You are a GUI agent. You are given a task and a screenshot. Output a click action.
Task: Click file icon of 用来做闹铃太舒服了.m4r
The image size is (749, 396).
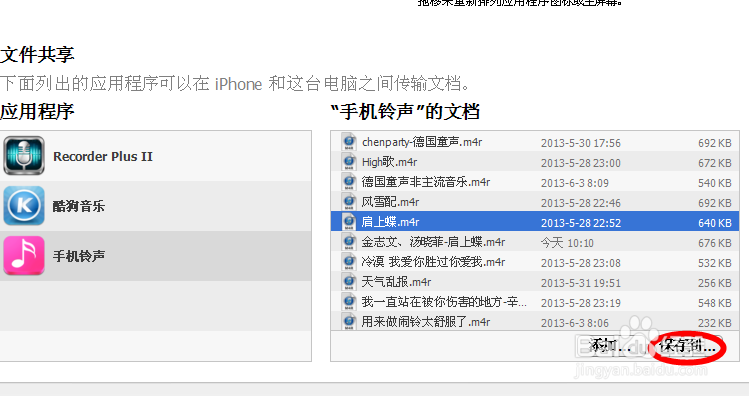(x=349, y=322)
